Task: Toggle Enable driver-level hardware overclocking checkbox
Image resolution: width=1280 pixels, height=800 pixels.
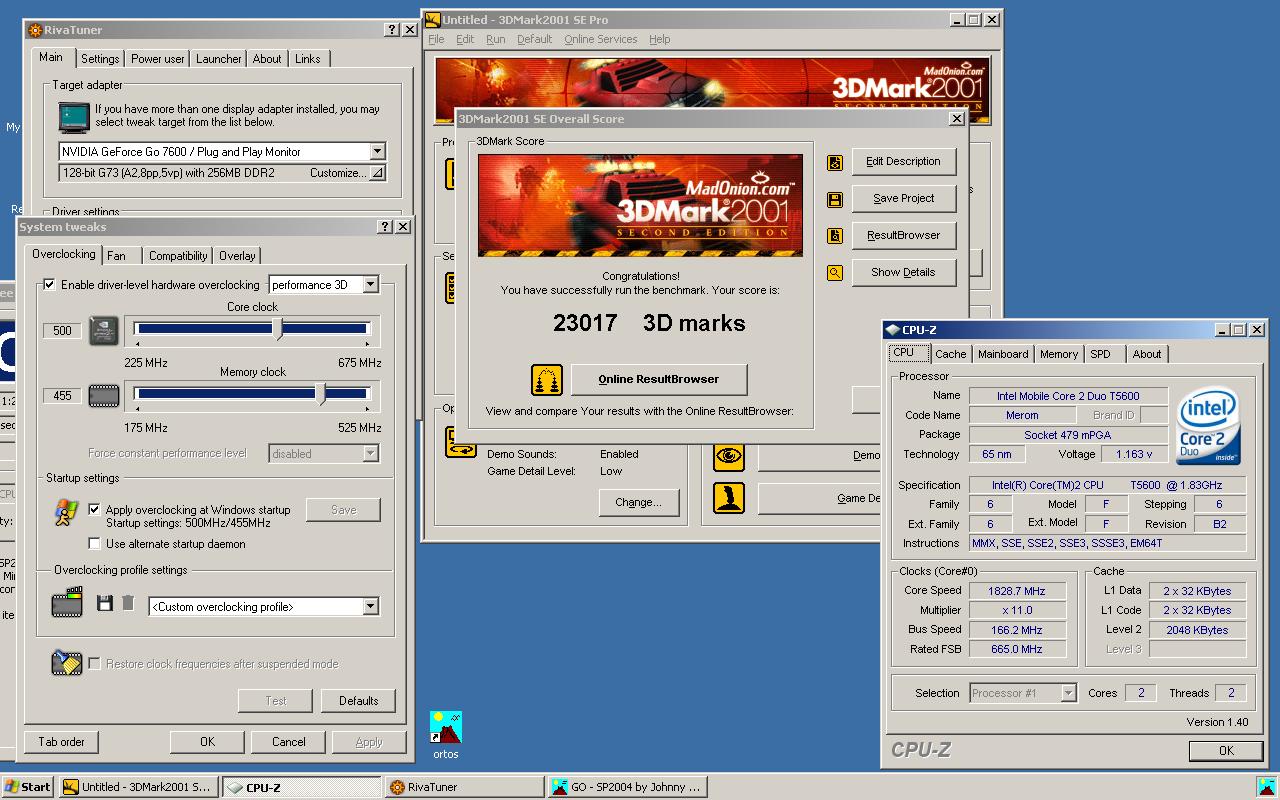Action: click(50, 285)
